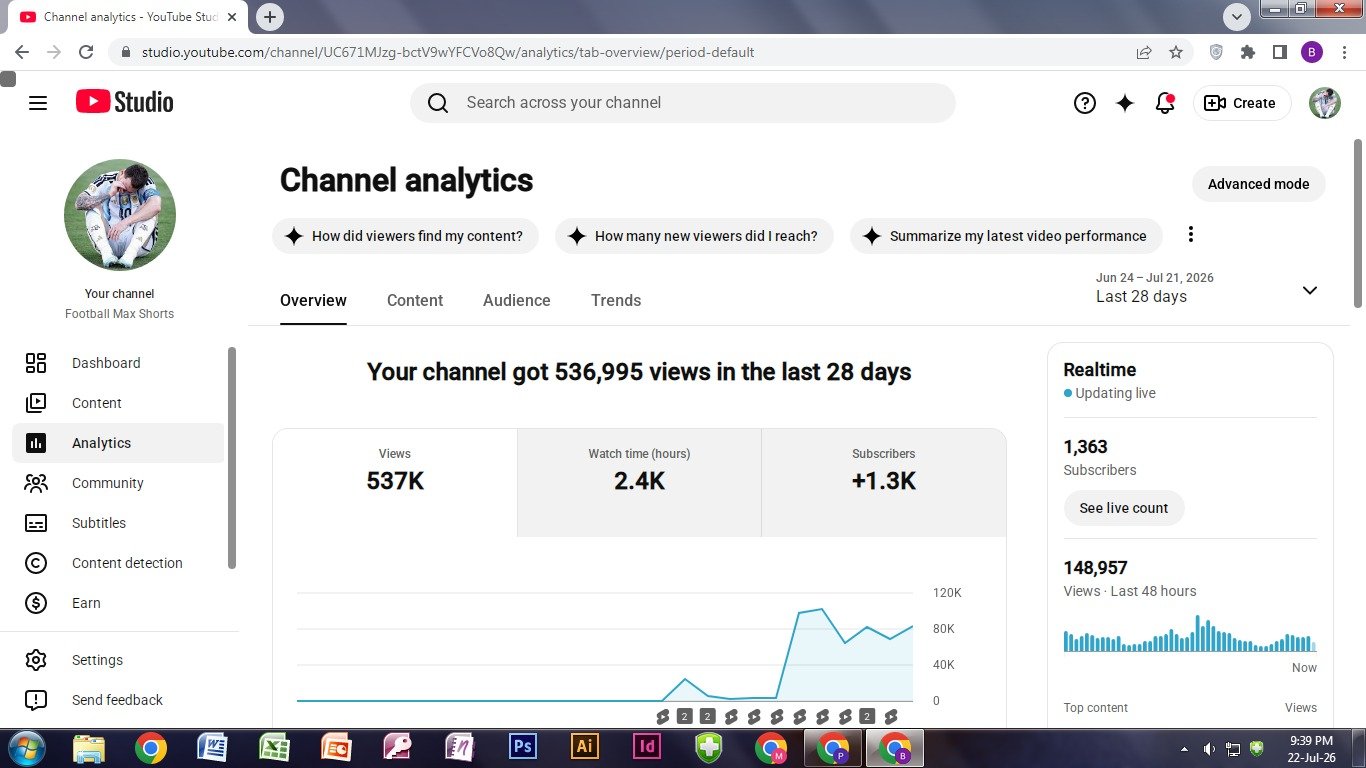The height and width of the screenshot is (768, 1366).
Task: Click the Search across your channel field
Action: pos(683,103)
